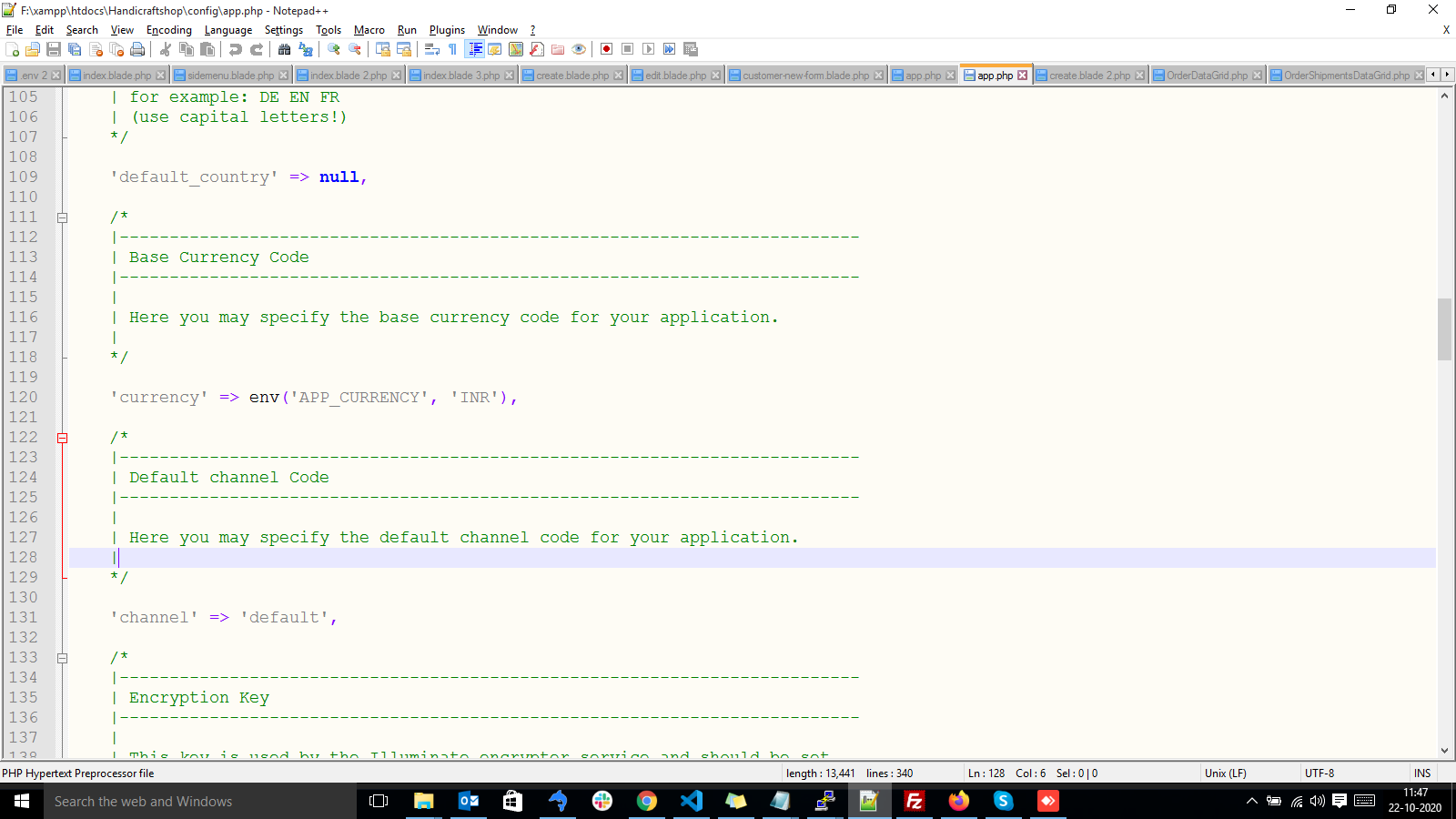This screenshot has height=819, width=1456.
Task: Collapse the comment fold at line 111
Action: (x=62, y=217)
